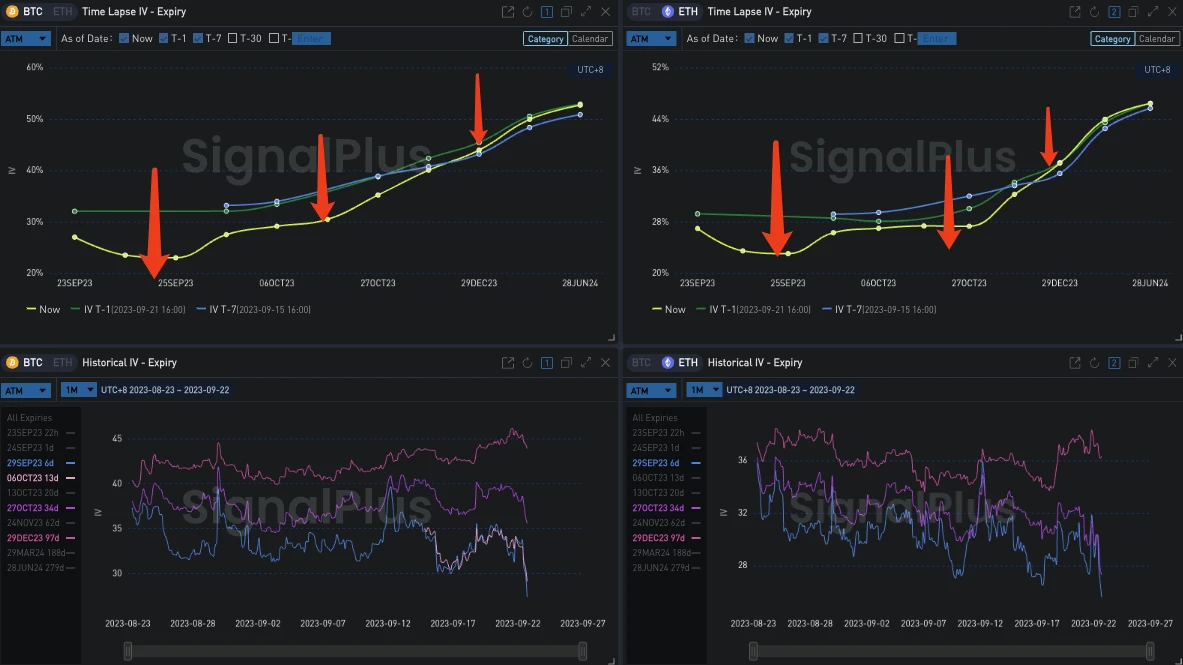Image resolution: width=1183 pixels, height=665 pixels.
Task: Open ATM dropdown in BTC Historical IV panel
Action: coord(26,390)
